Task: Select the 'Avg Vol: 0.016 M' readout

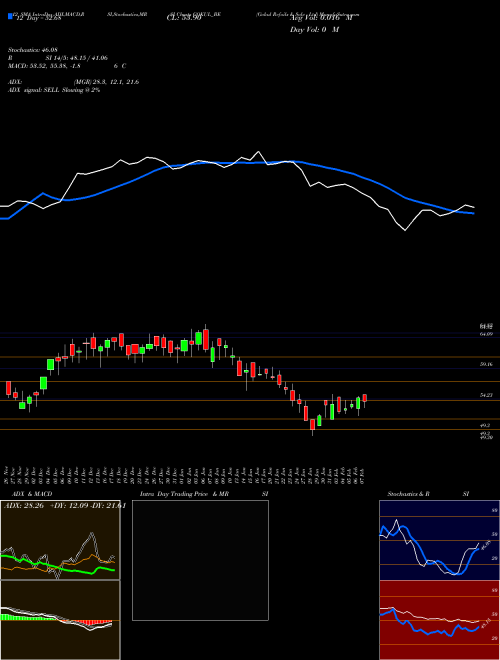Action: point(321,18)
